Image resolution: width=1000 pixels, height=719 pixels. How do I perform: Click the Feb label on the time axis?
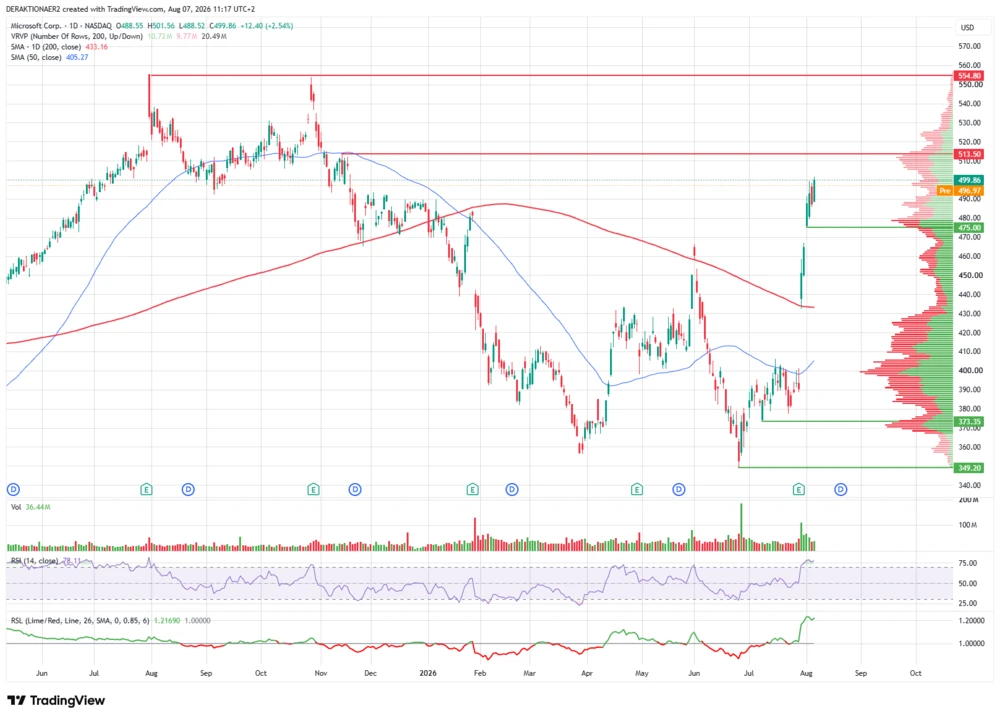480,673
